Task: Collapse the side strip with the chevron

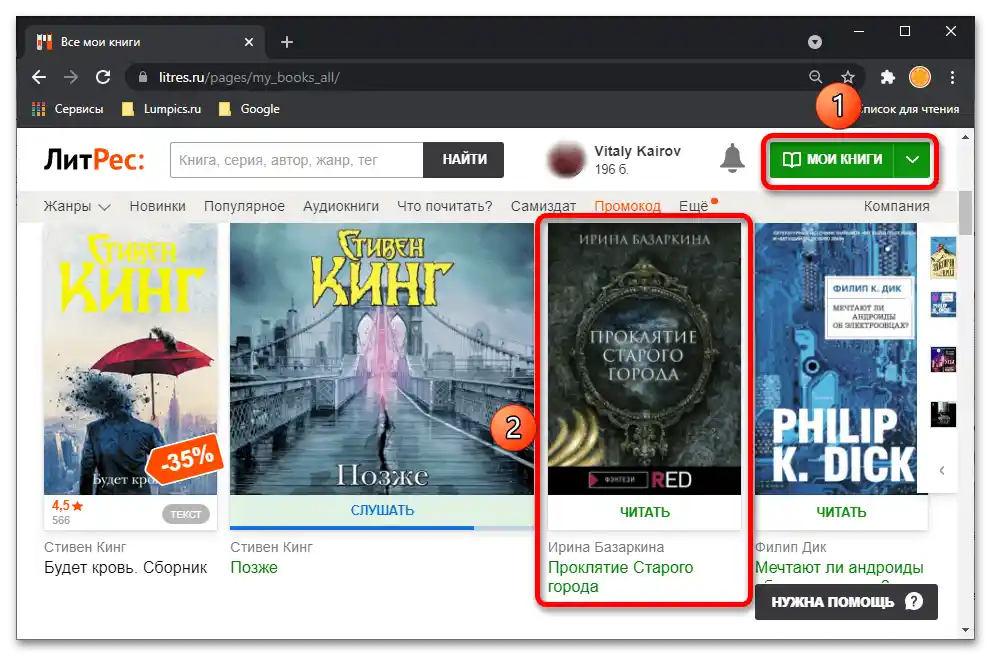Action: [x=942, y=470]
